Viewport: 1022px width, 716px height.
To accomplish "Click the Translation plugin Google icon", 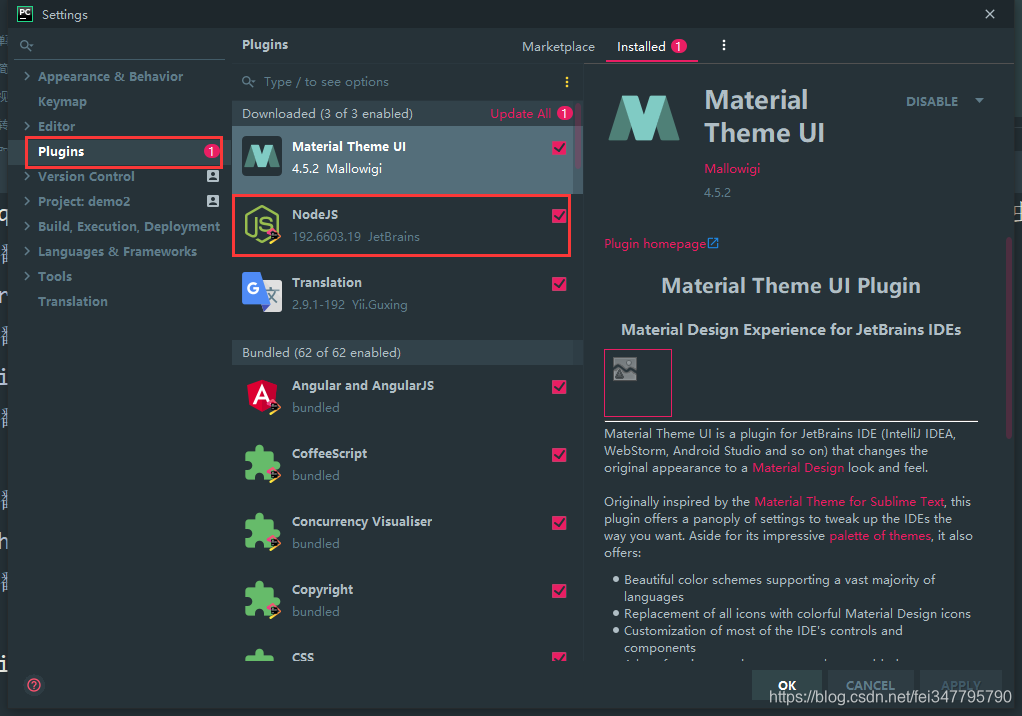I will point(262,292).
